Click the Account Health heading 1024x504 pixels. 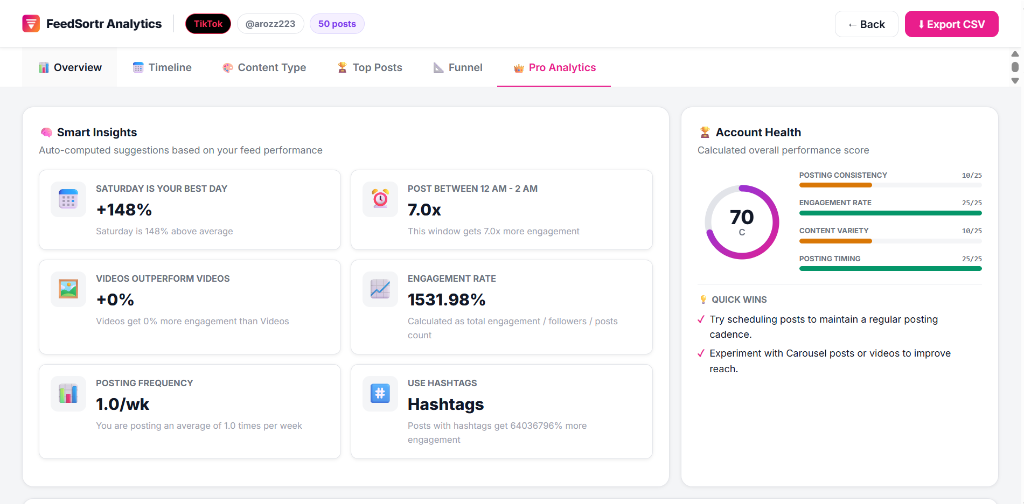758,133
